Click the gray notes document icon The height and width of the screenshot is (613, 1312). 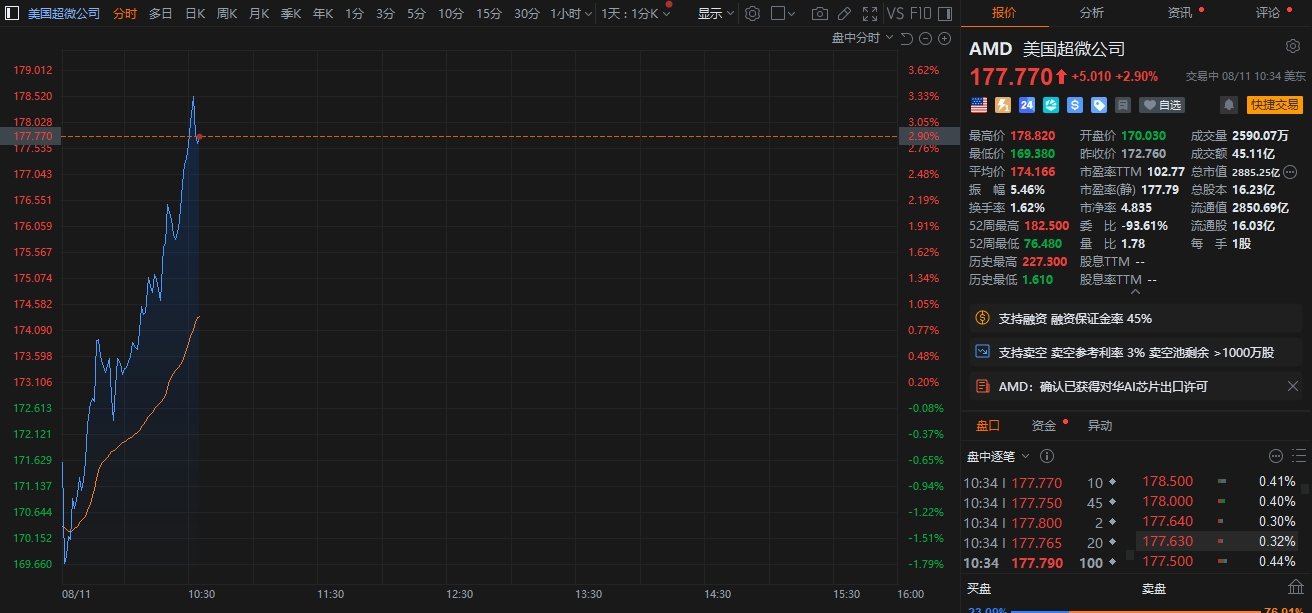[1123, 104]
